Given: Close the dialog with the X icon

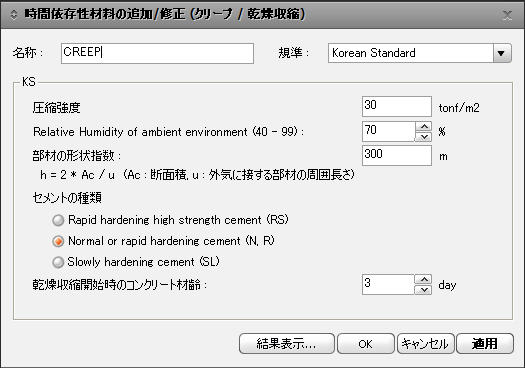Looking at the screenshot, I should pos(508,15).
